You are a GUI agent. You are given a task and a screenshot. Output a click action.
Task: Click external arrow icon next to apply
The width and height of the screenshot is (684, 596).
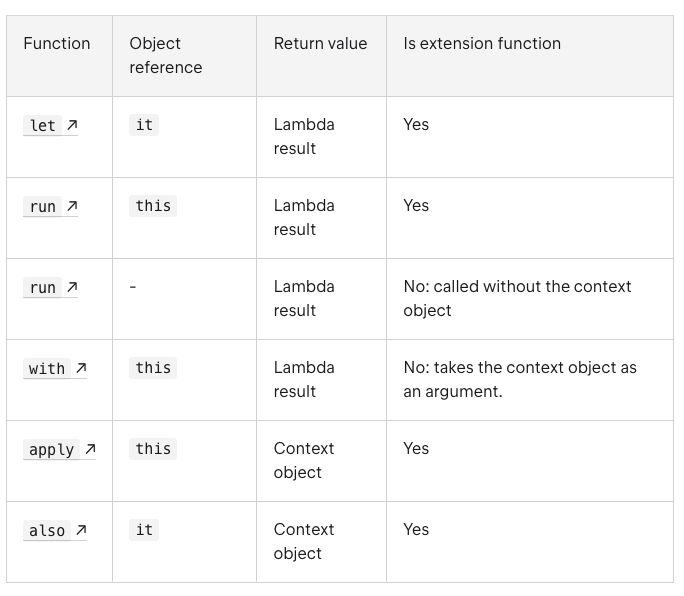coord(90,449)
